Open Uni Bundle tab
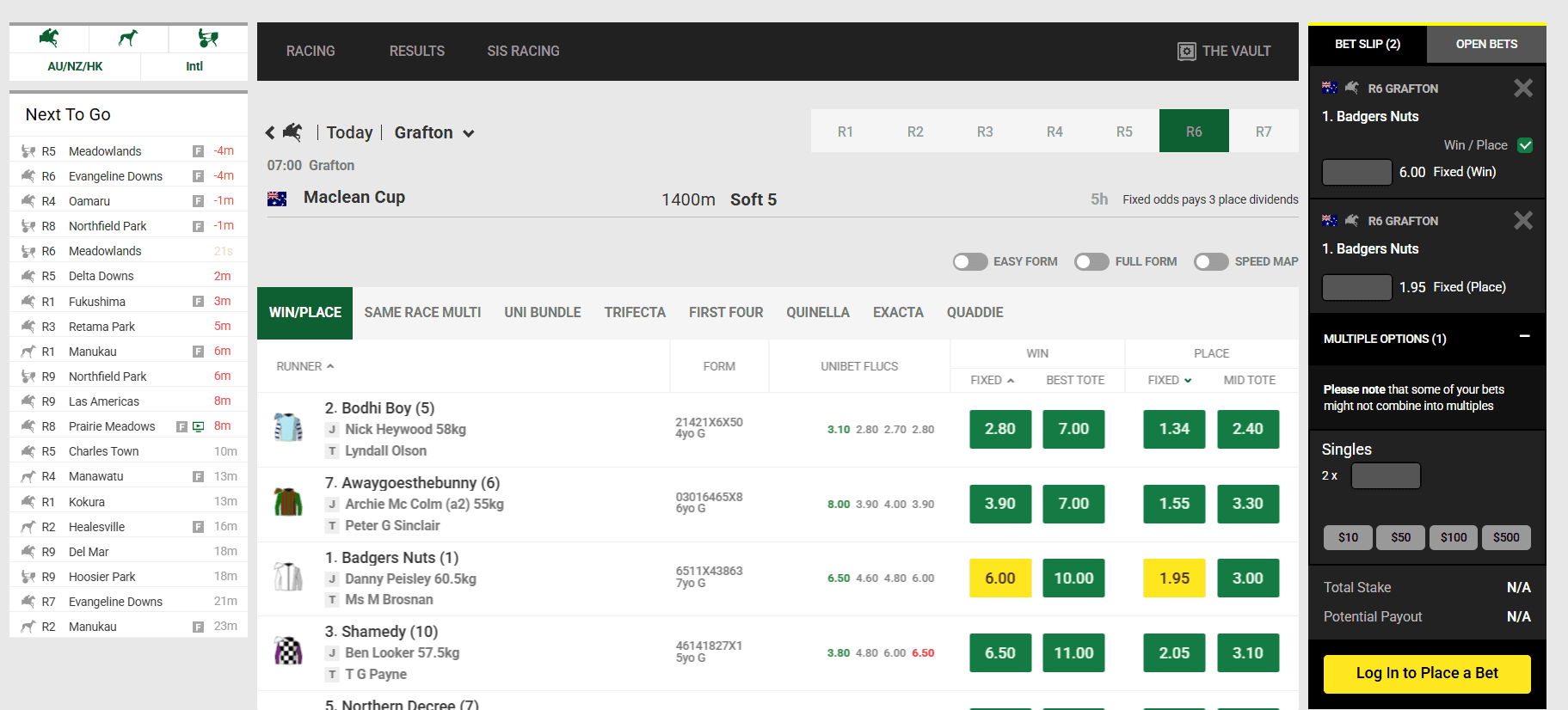This screenshot has width=1568, height=710. coord(543,313)
